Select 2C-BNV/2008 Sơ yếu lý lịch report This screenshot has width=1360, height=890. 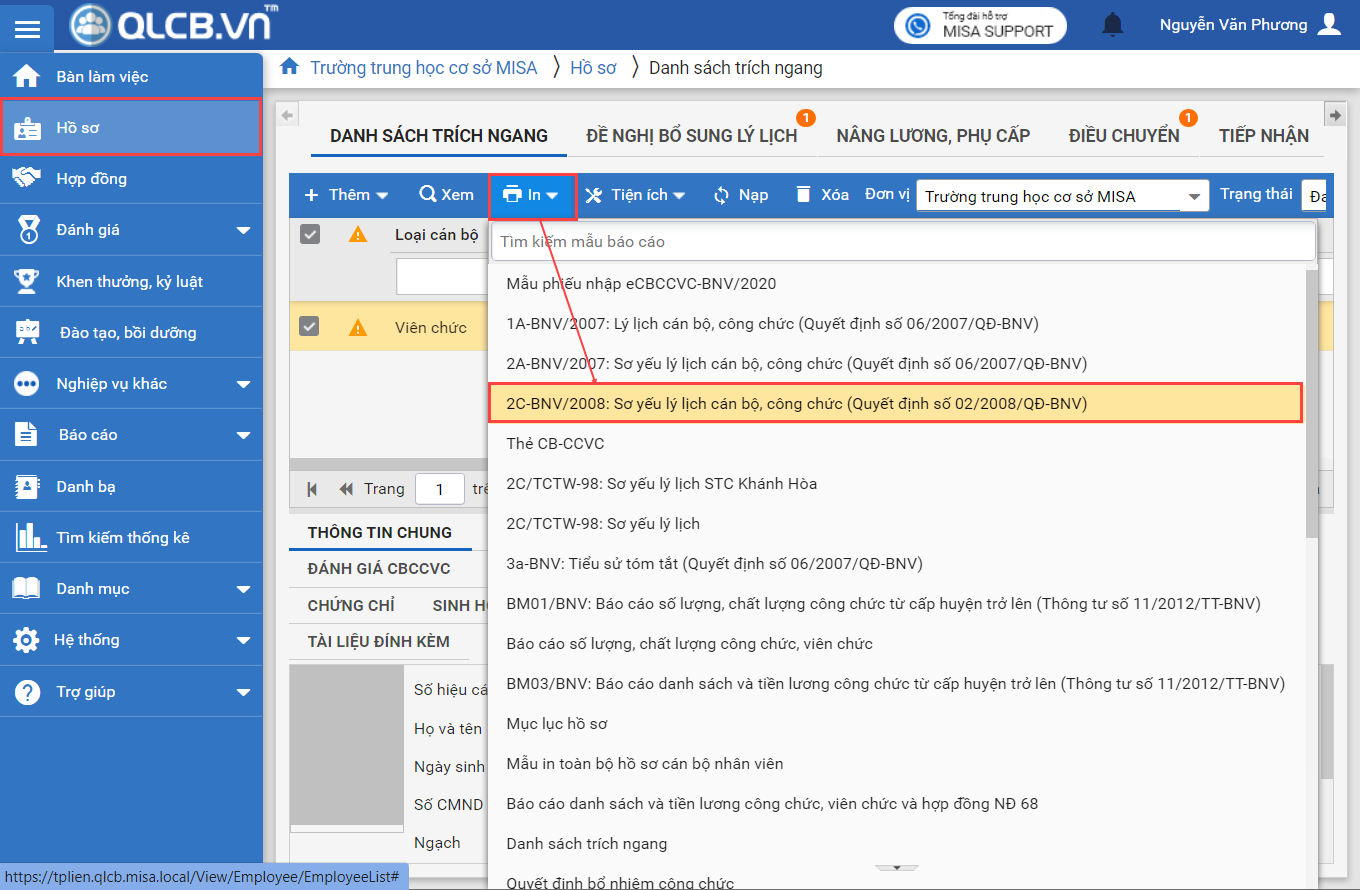tap(796, 403)
